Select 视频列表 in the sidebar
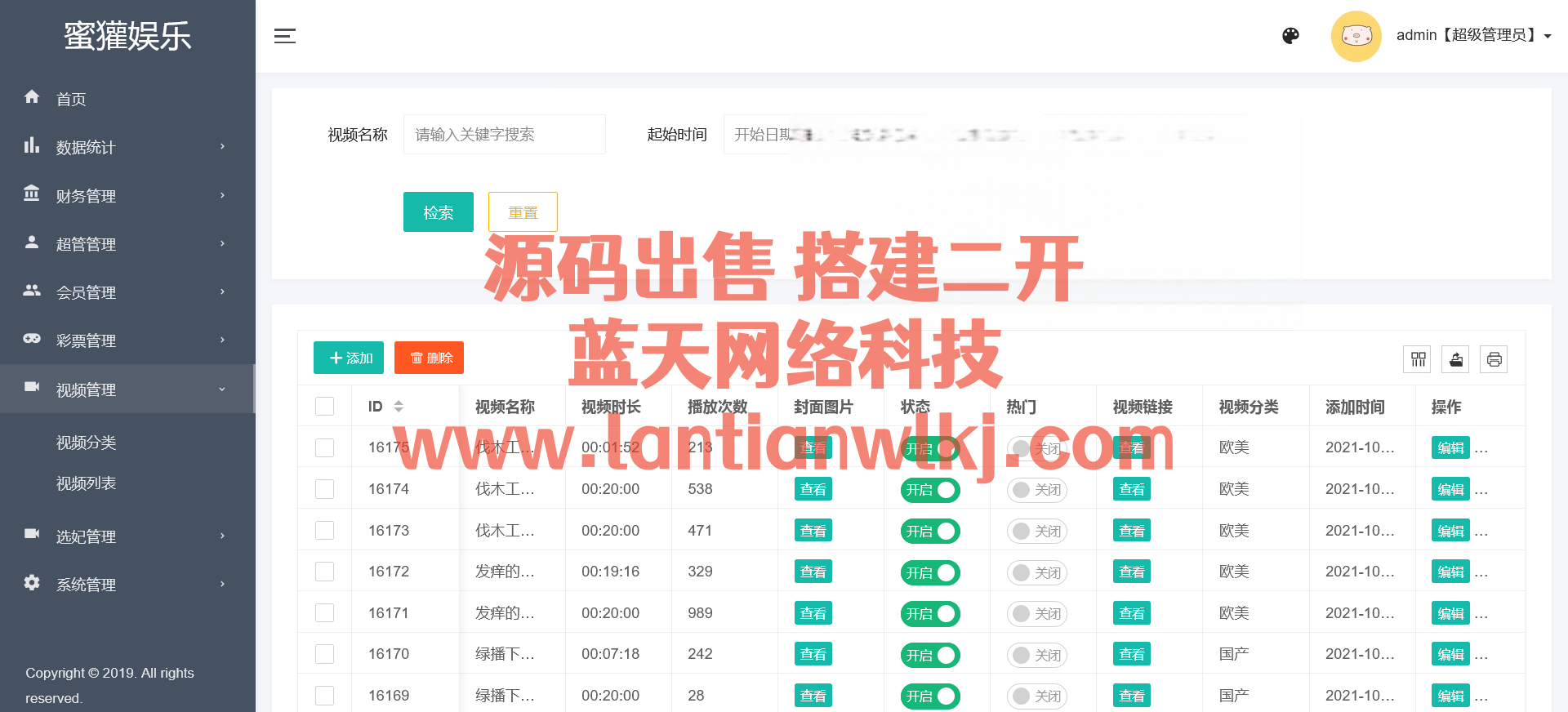The image size is (1568, 712). pyautogui.click(x=87, y=483)
